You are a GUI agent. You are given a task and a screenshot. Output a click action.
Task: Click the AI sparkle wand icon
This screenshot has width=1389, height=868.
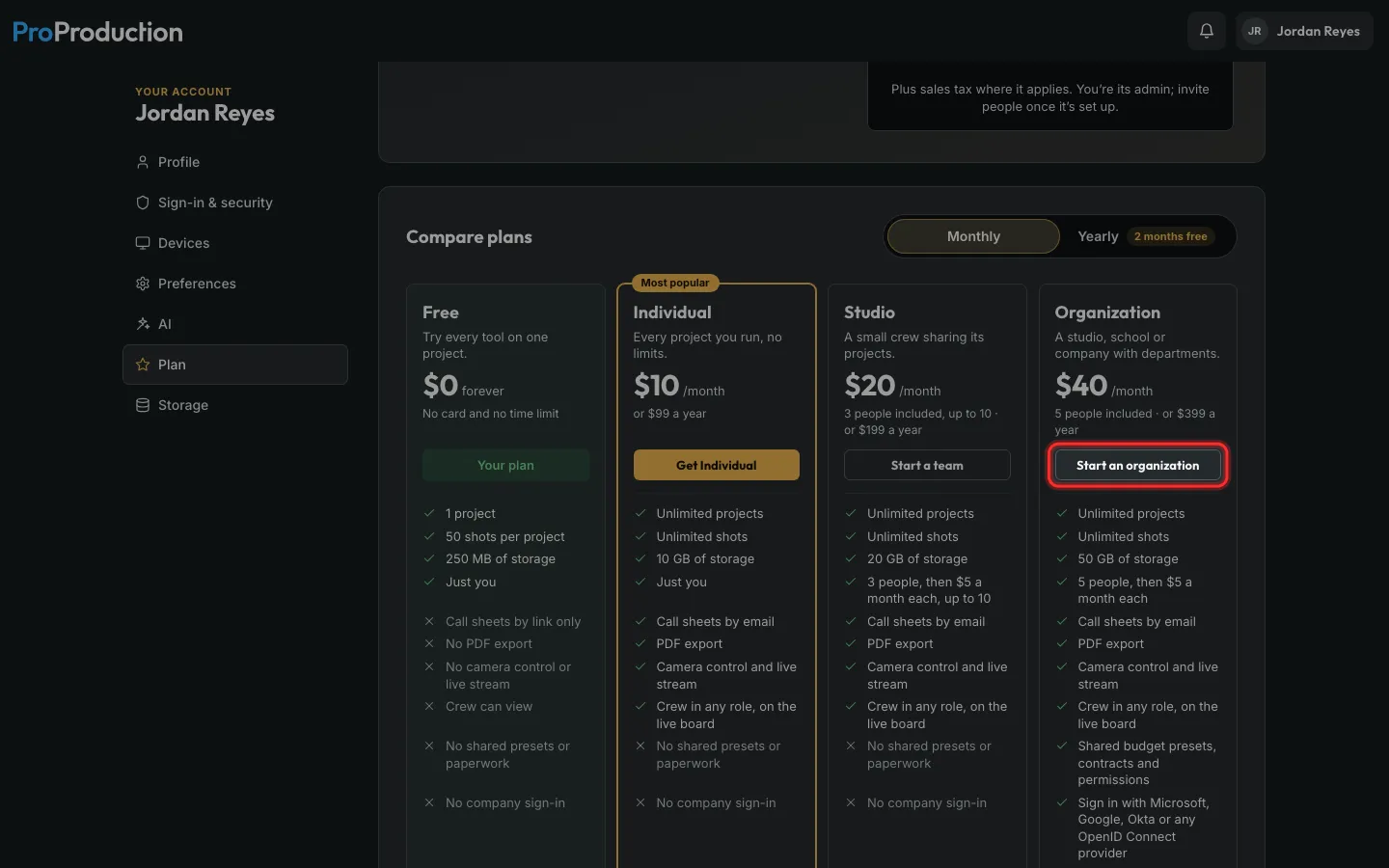[143, 324]
